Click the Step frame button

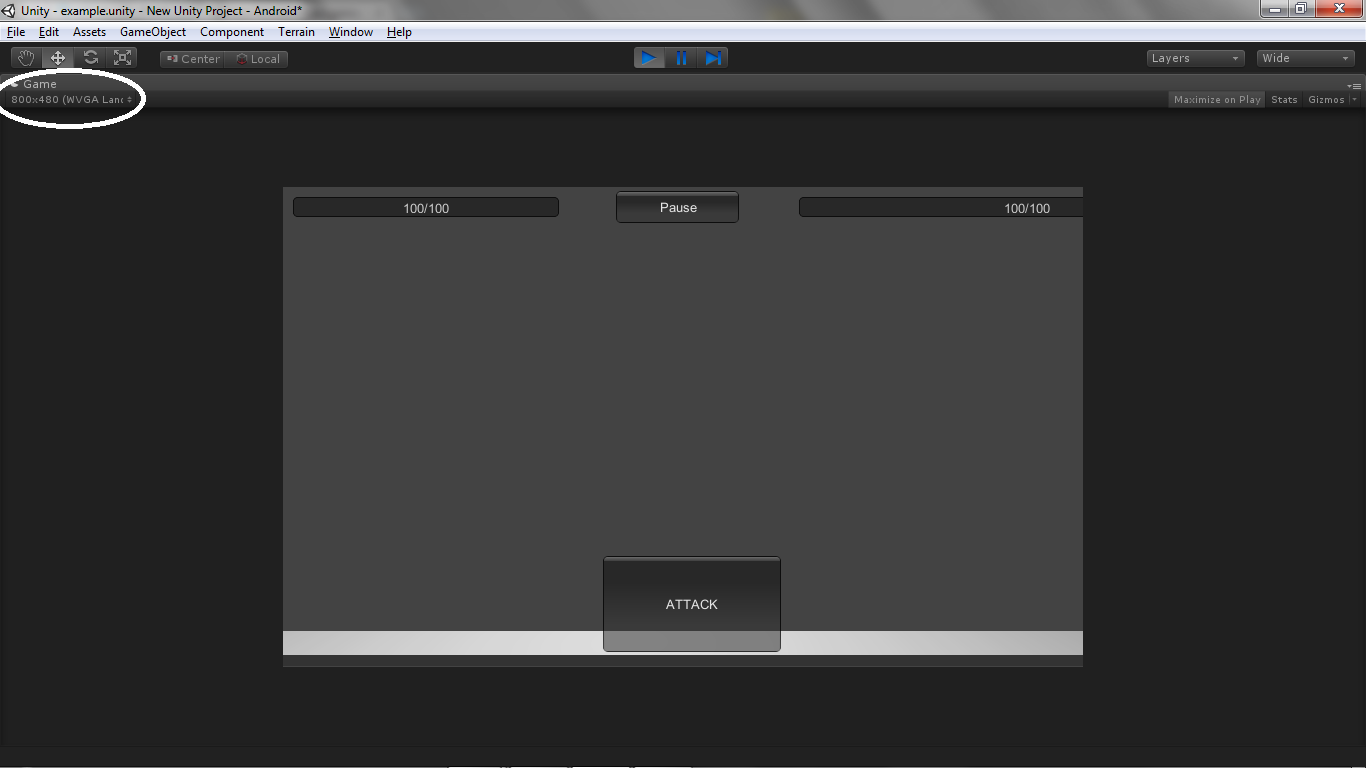click(713, 58)
